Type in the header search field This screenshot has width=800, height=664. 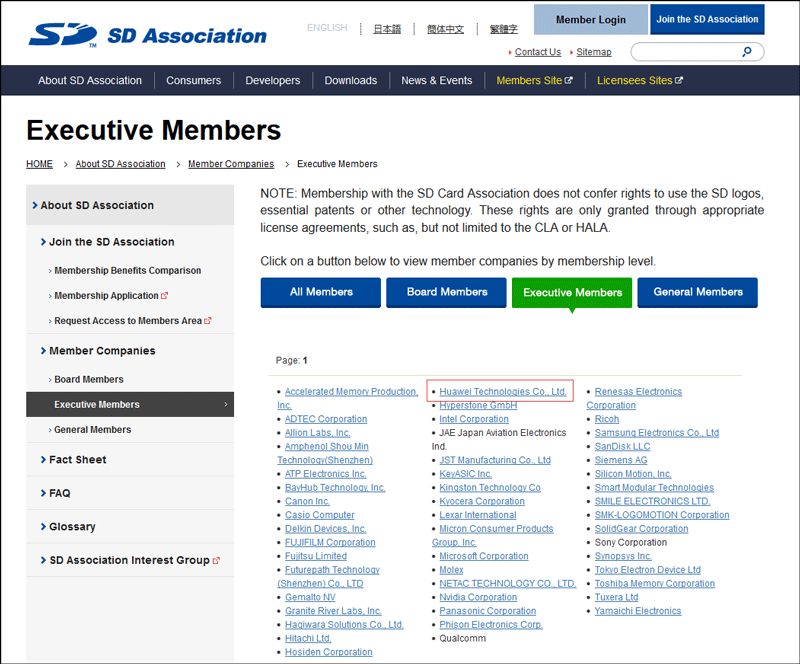click(685, 52)
